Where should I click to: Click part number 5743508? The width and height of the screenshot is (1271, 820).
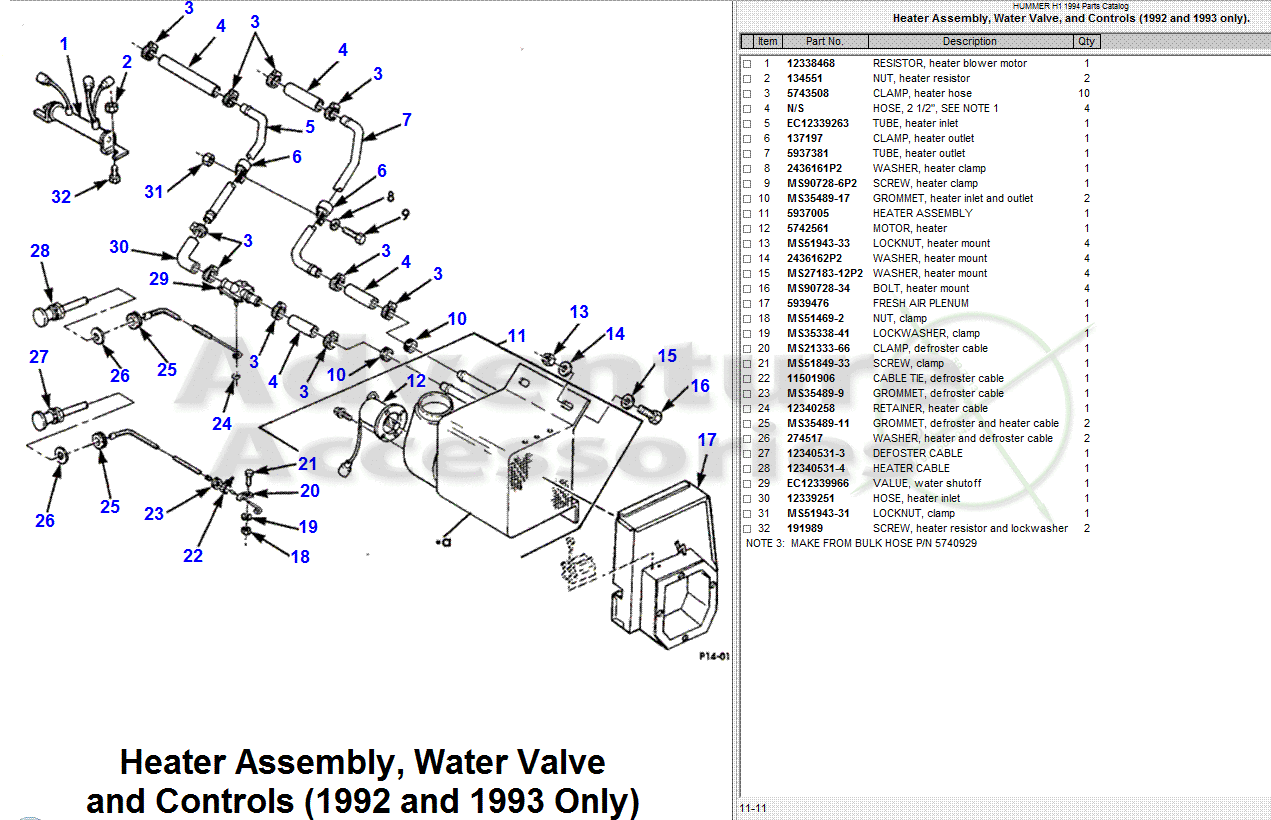808,93
